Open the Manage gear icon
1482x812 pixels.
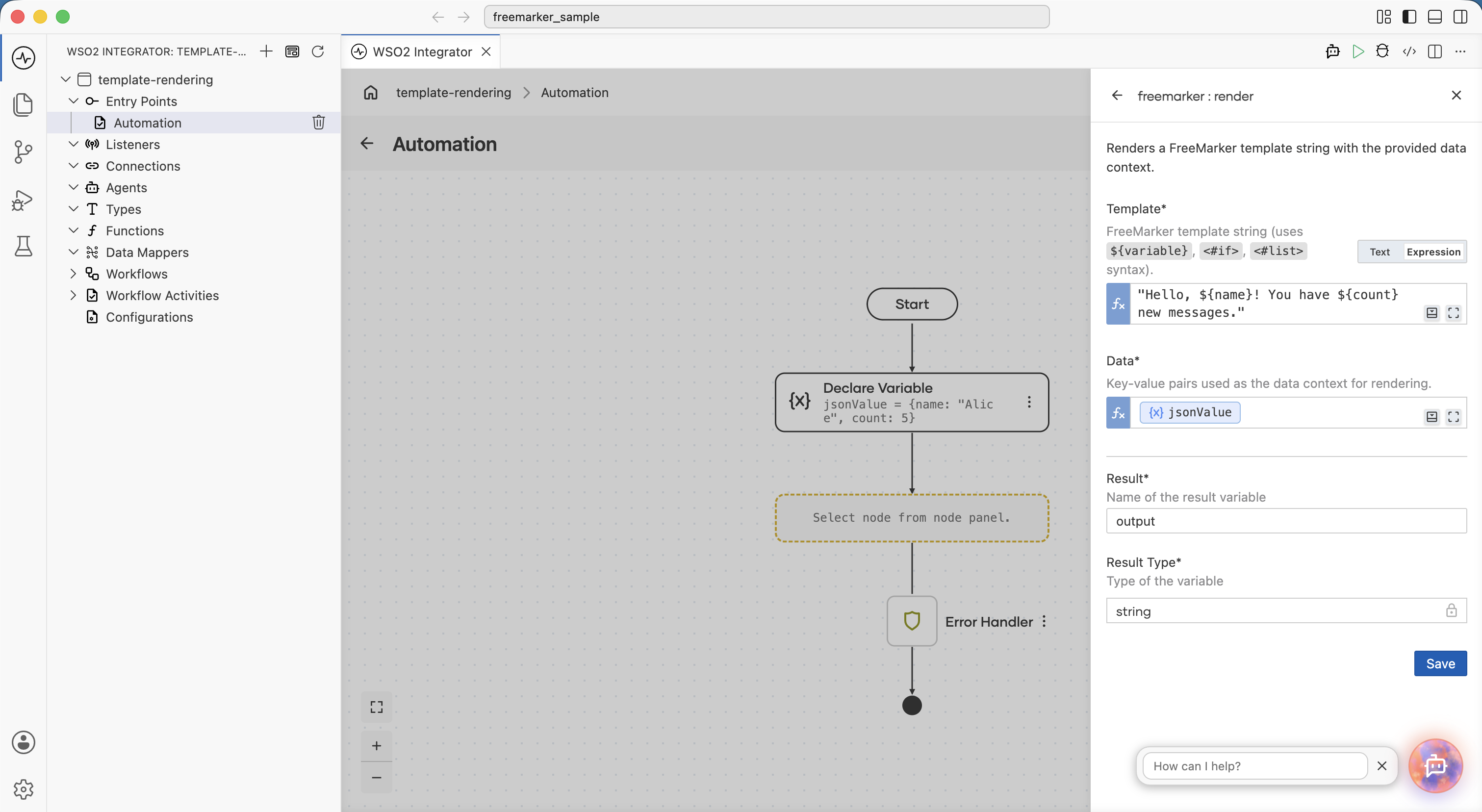coord(23,789)
